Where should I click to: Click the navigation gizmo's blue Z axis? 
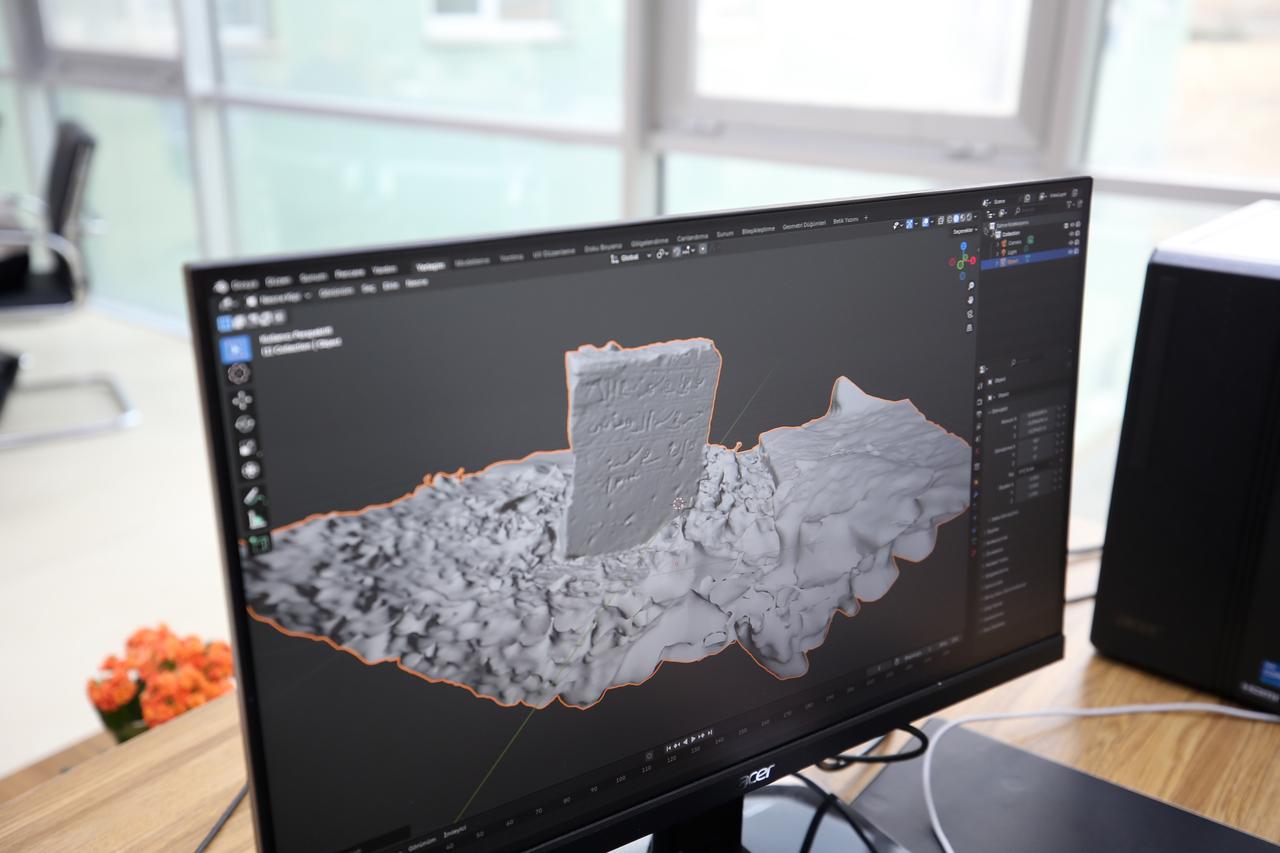click(962, 246)
